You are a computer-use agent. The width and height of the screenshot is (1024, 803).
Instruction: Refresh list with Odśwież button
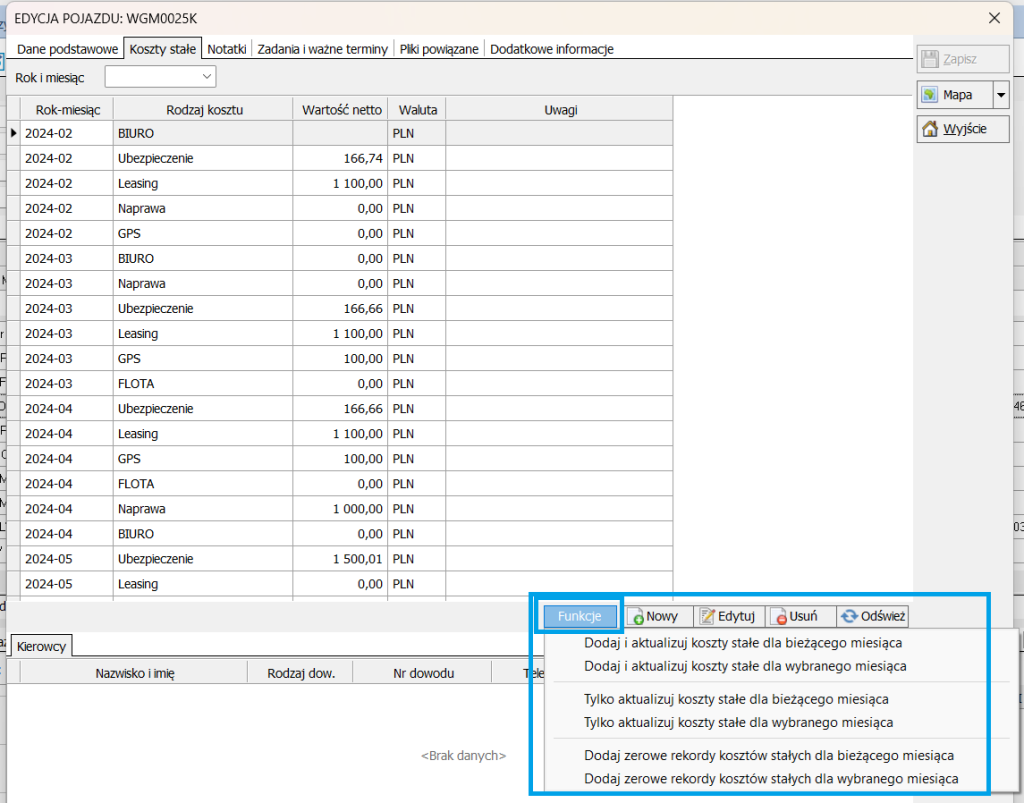[872, 616]
